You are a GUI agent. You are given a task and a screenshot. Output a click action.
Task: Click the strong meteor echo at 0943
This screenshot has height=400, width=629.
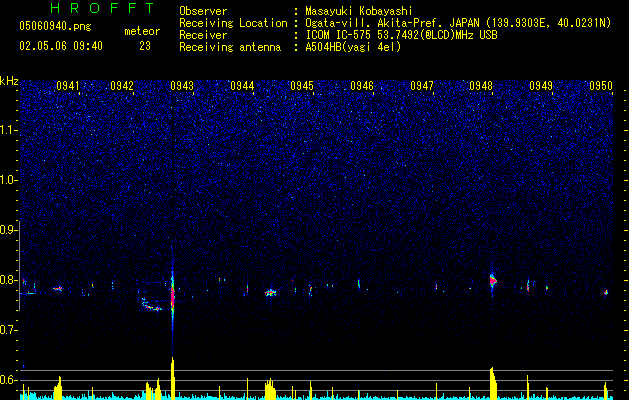coord(172,297)
